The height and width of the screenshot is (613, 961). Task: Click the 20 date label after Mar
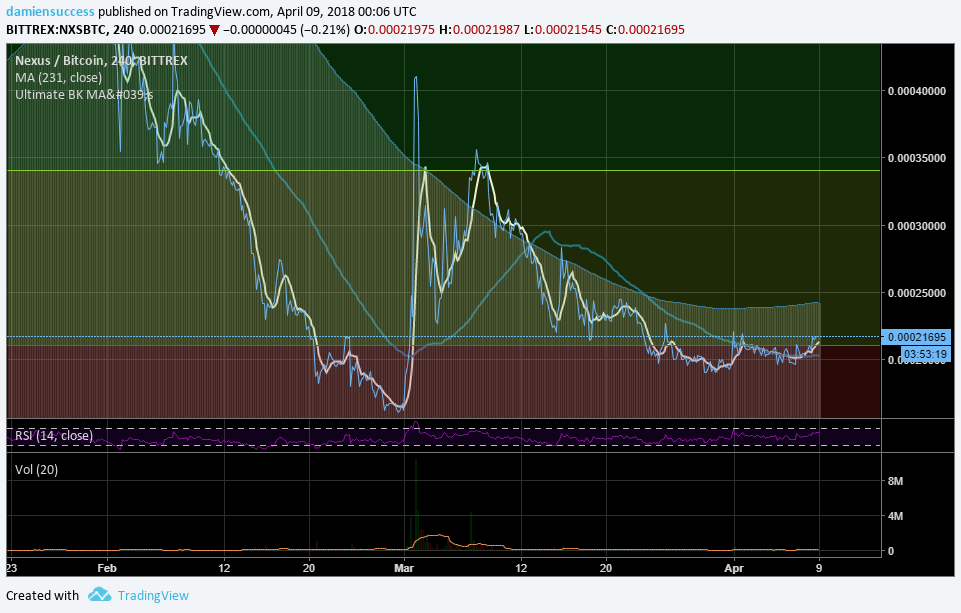click(x=606, y=568)
